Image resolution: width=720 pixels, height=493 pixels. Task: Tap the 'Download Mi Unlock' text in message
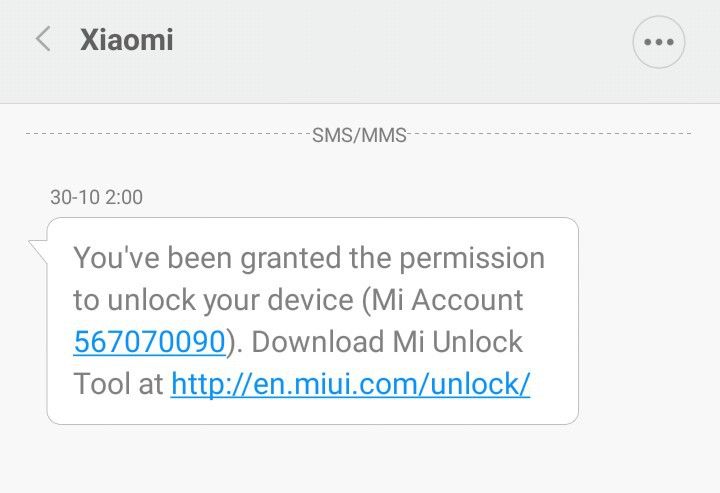387,342
